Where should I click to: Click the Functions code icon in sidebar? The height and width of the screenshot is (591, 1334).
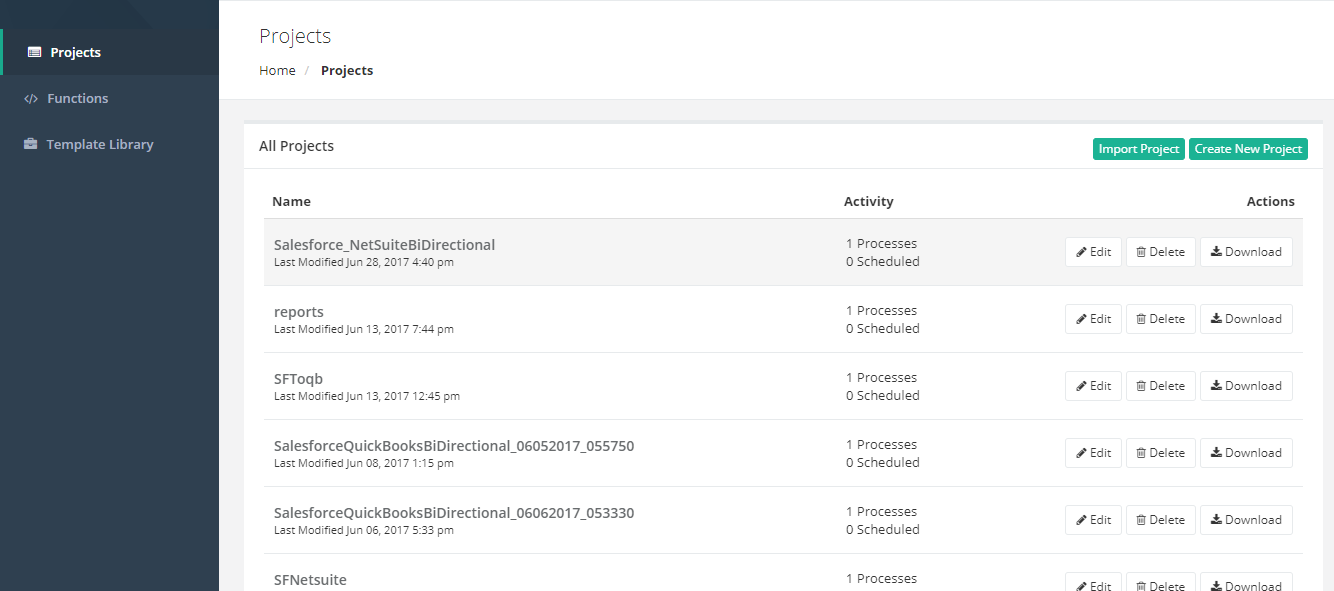click(x=31, y=99)
